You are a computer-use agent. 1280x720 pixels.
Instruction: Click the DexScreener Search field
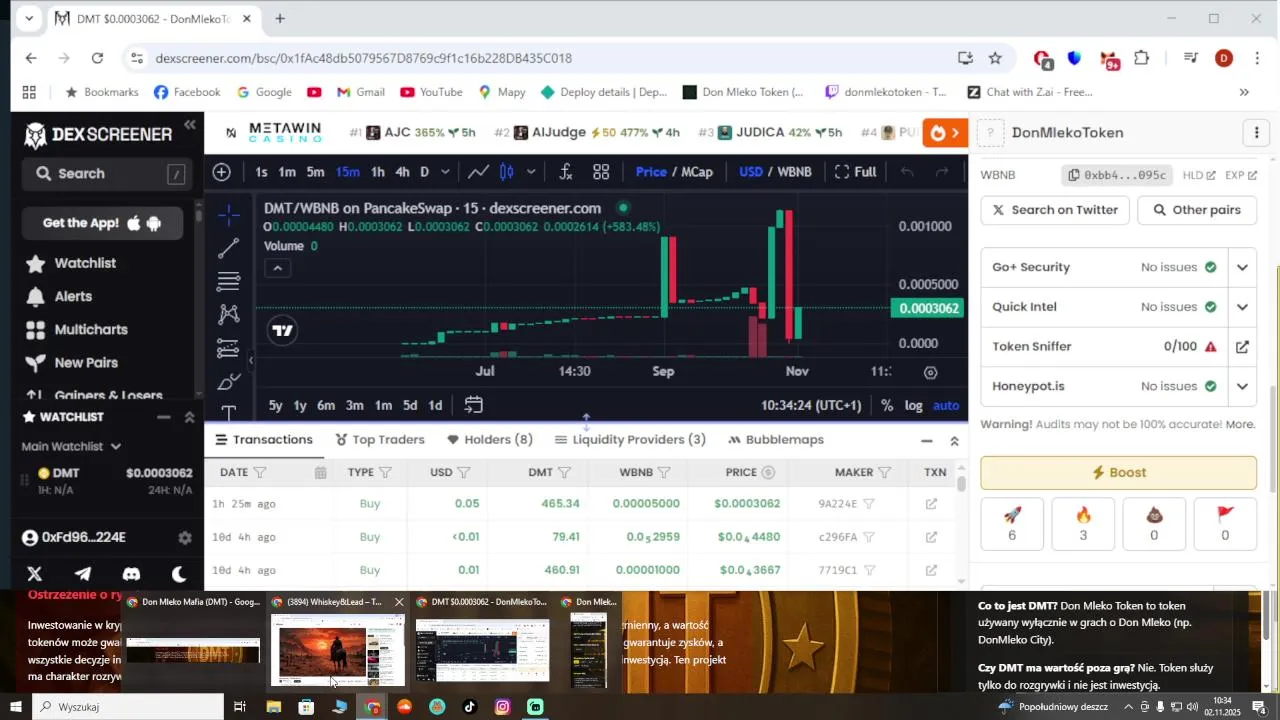coord(105,174)
